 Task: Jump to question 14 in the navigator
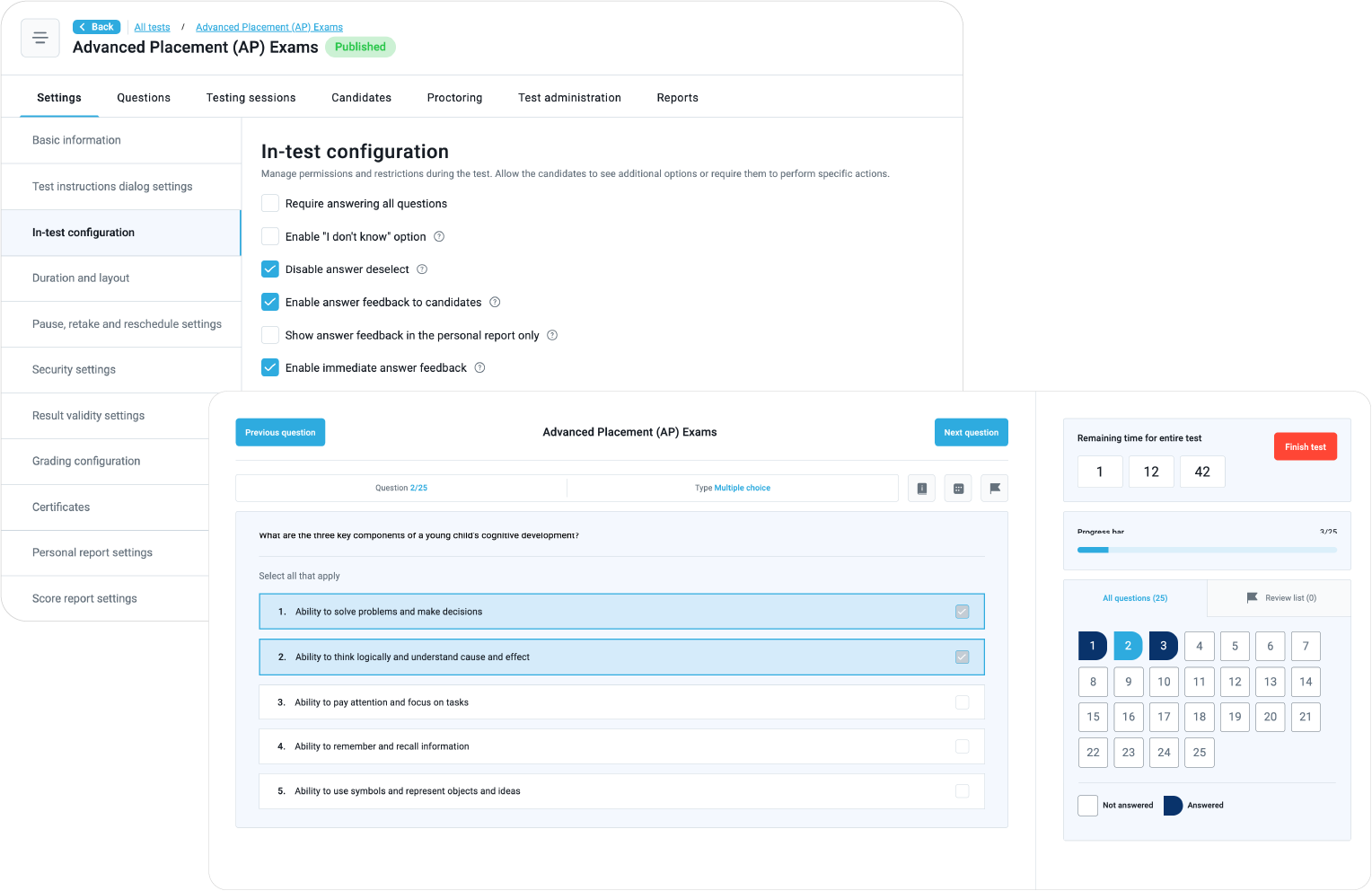1305,682
